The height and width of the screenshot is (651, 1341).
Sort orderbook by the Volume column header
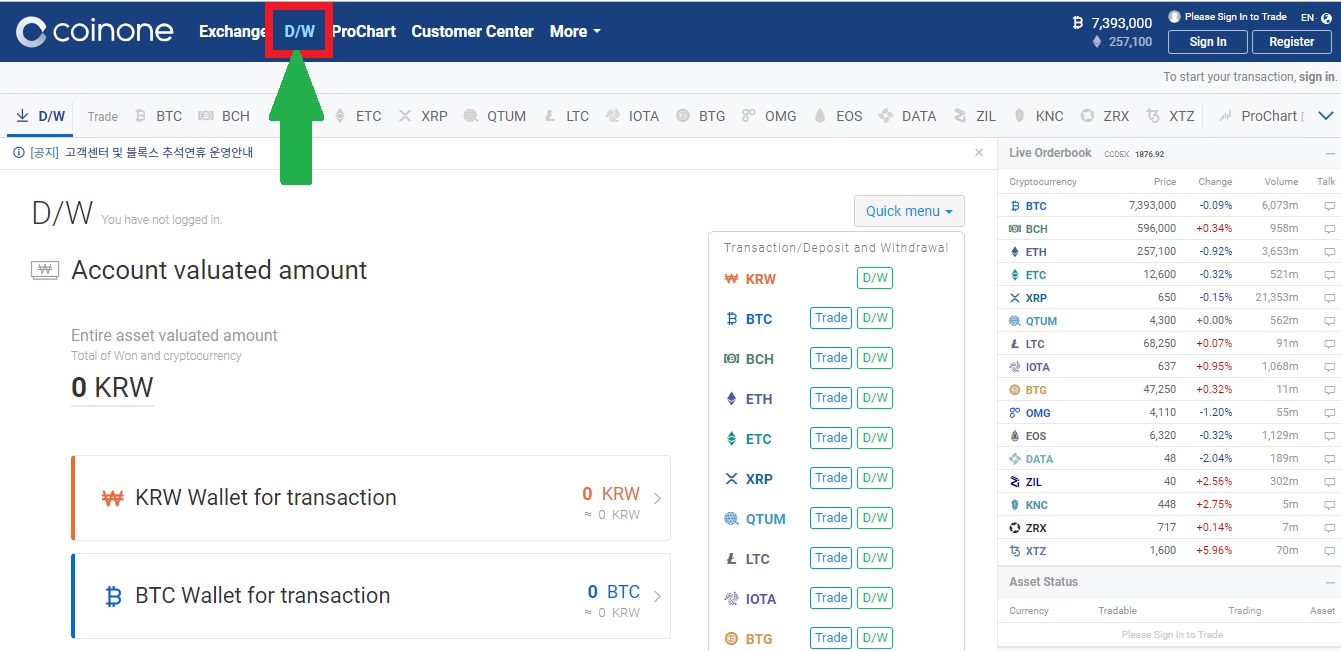click(1281, 182)
